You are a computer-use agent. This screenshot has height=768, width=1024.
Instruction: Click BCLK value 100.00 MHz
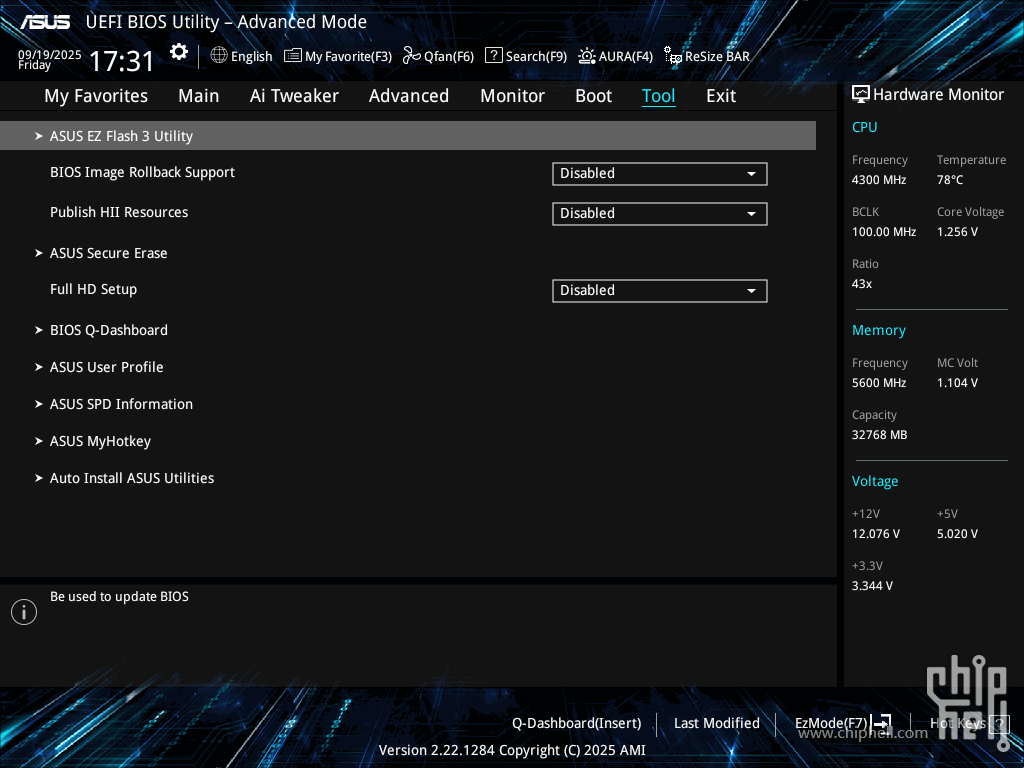pyautogui.click(x=884, y=232)
